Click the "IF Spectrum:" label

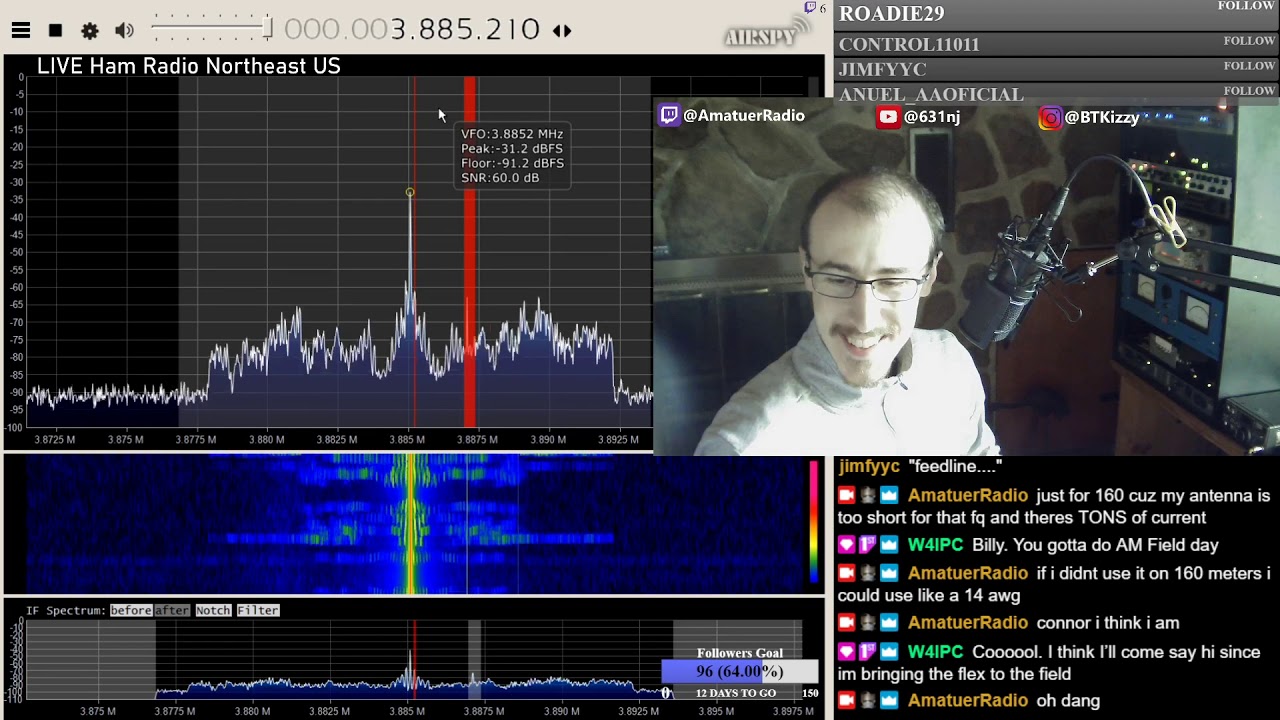pos(65,610)
